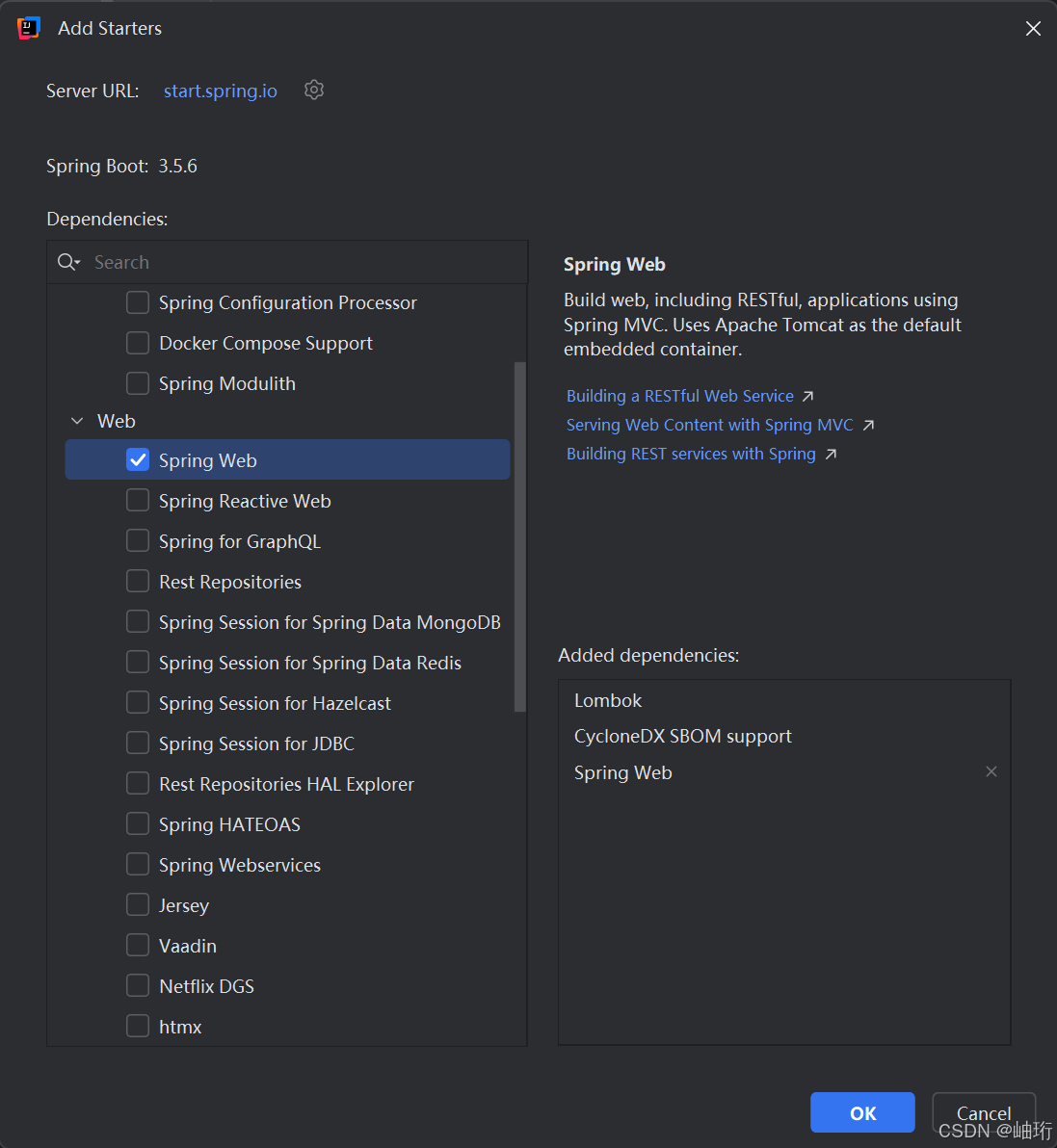The width and height of the screenshot is (1057, 1148).
Task: Check the Spring Webservices checkbox
Action: point(138,864)
